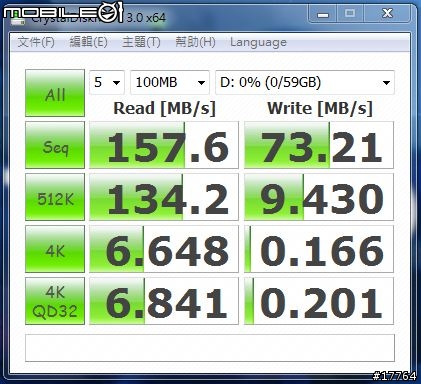Image resolution: width=421 pixels, height=384 pixels.
Task: Select the 4K write result 0.166
Action: (x=319, y=249)
